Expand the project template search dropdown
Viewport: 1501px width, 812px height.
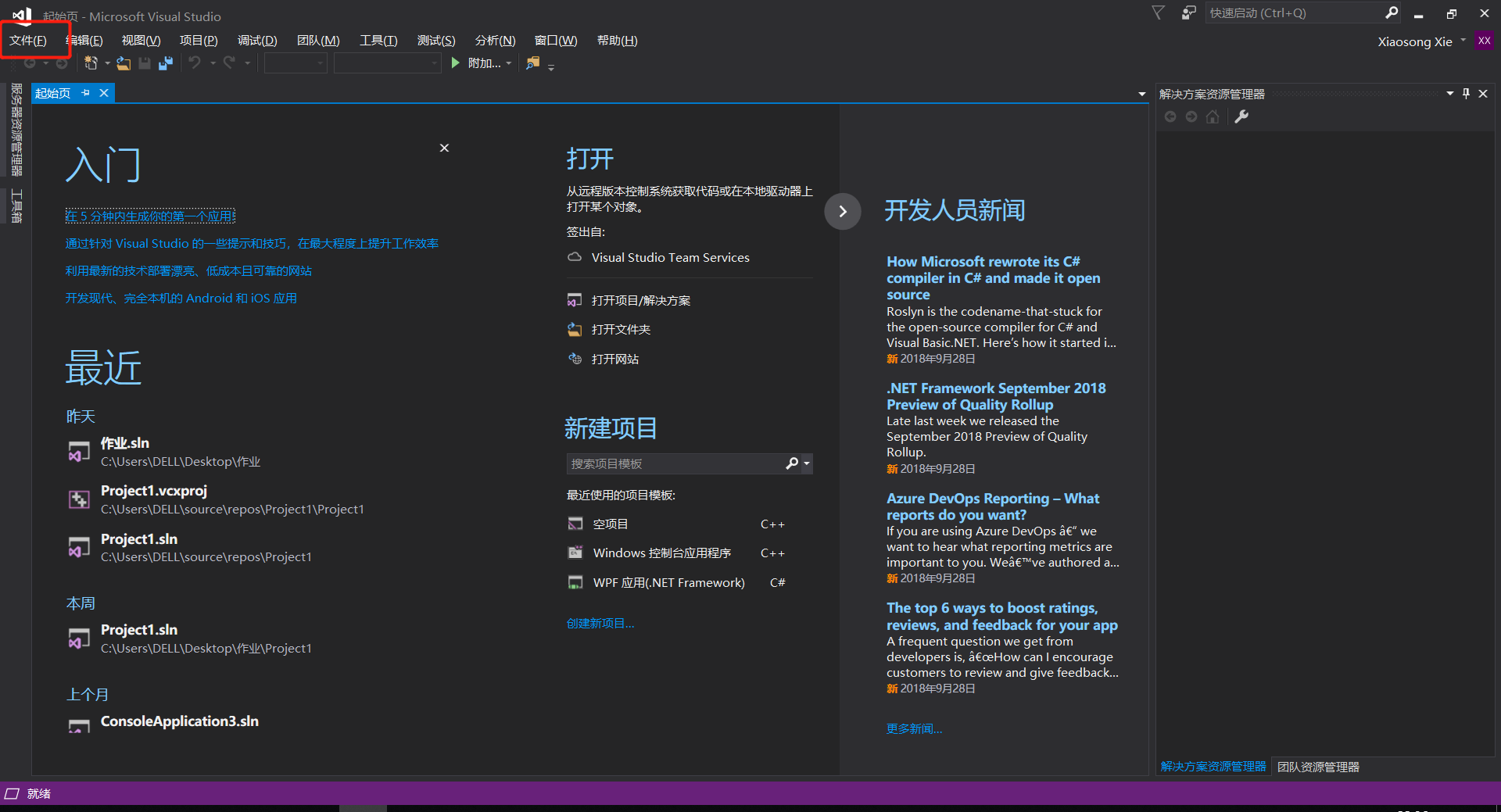tap(807, 463)
